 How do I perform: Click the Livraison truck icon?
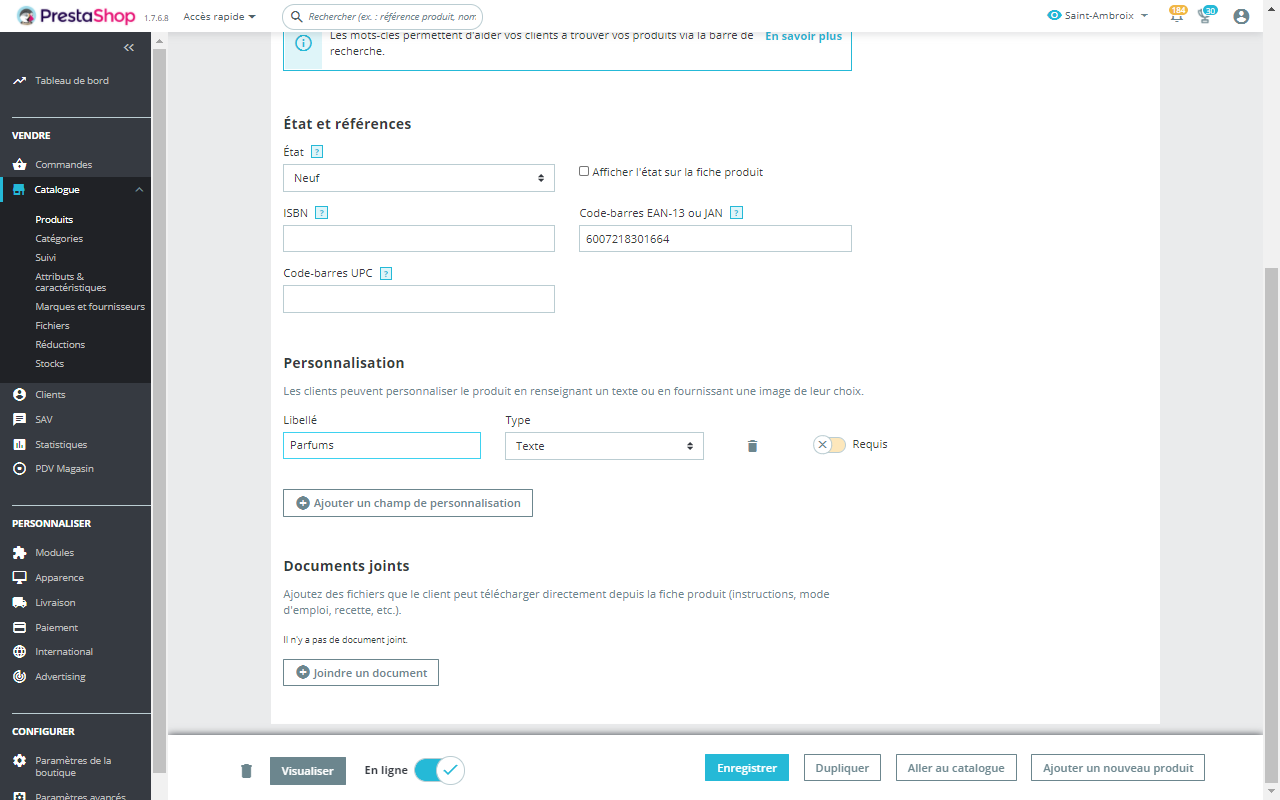19,602
